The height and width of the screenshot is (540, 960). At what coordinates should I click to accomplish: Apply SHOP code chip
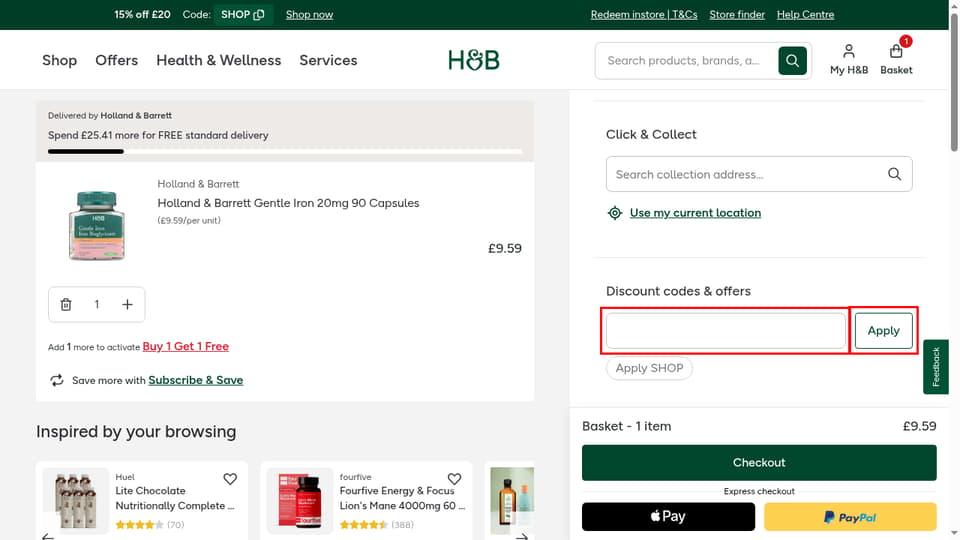[649, 368]
